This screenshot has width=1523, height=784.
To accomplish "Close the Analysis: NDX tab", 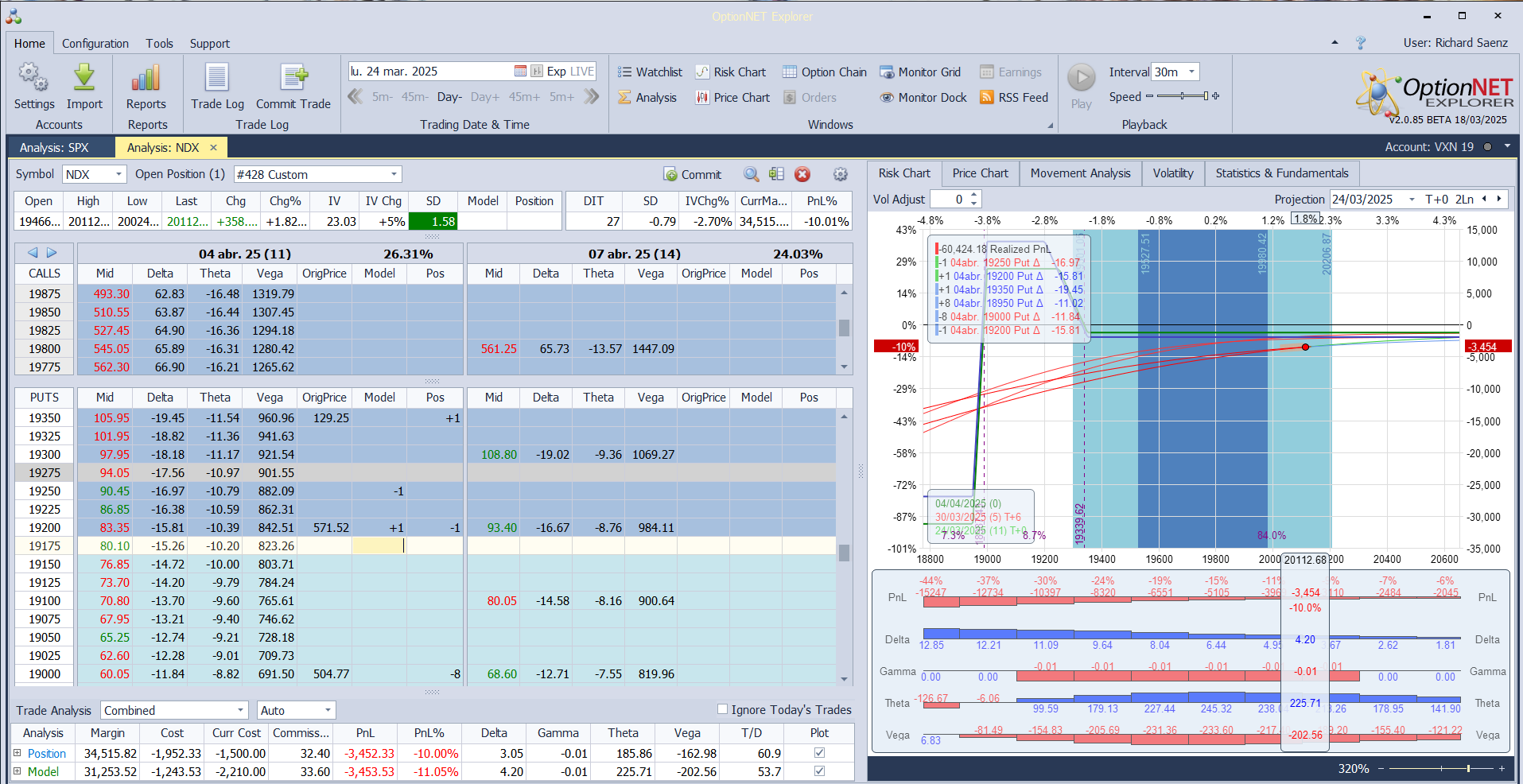I will tap(213, 147).
